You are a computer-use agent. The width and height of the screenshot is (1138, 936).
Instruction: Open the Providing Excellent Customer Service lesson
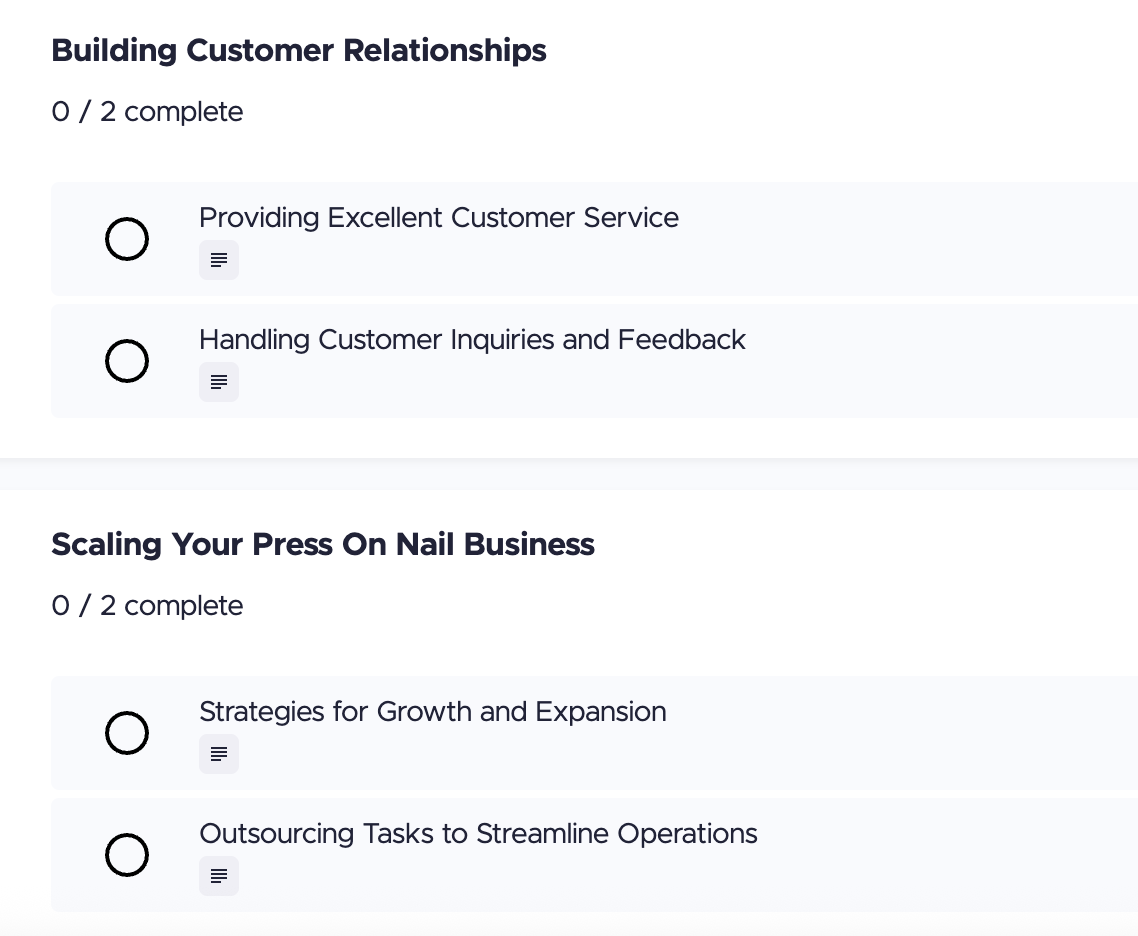[x=438, y=218]
